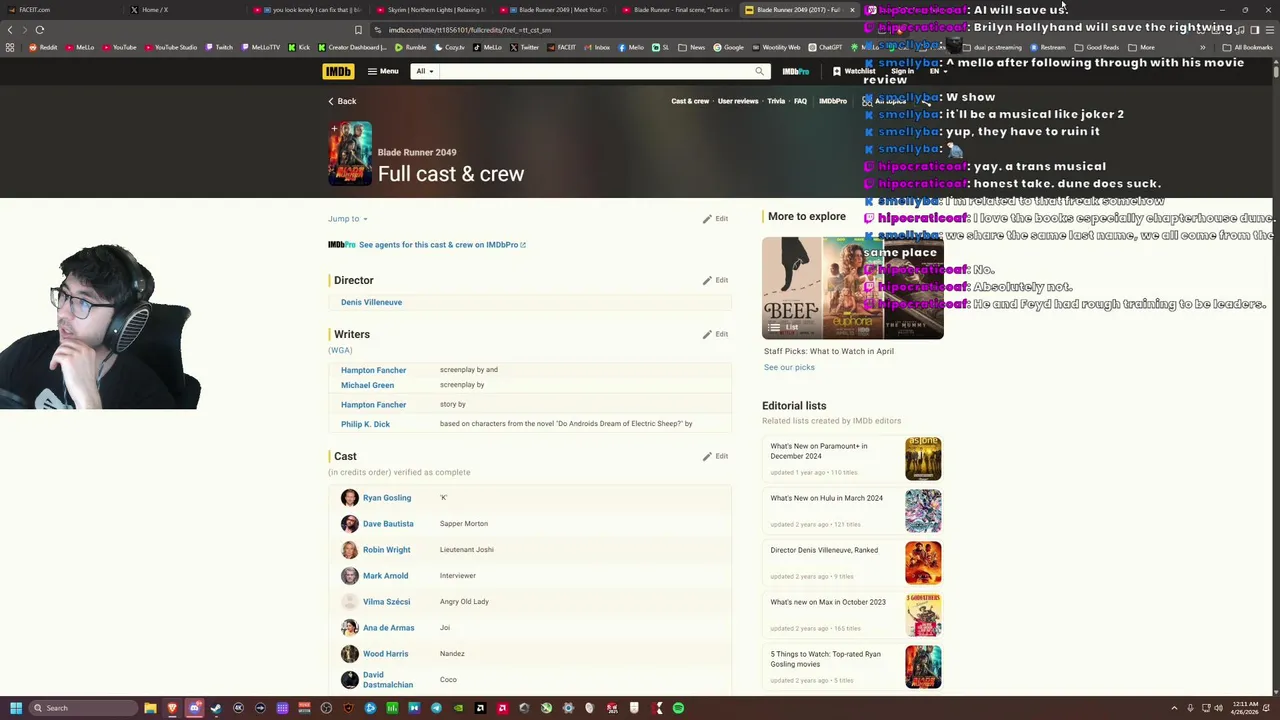Open Michael Green's page
The width and height of the screenshot is (1280, 720).
[367, 385]
